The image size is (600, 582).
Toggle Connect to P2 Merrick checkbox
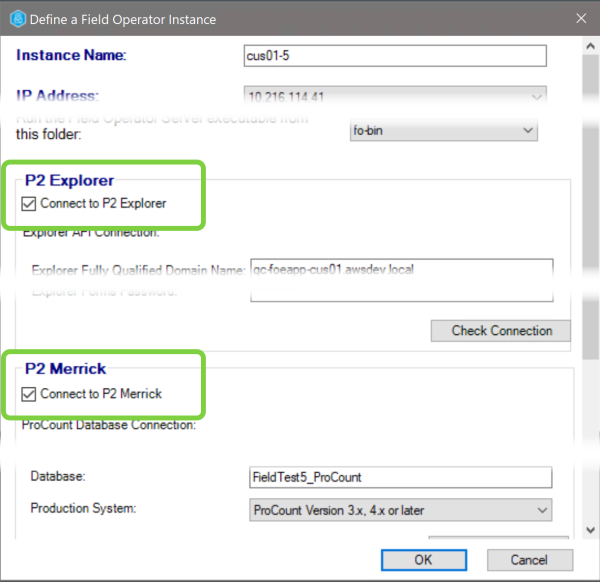29,394
